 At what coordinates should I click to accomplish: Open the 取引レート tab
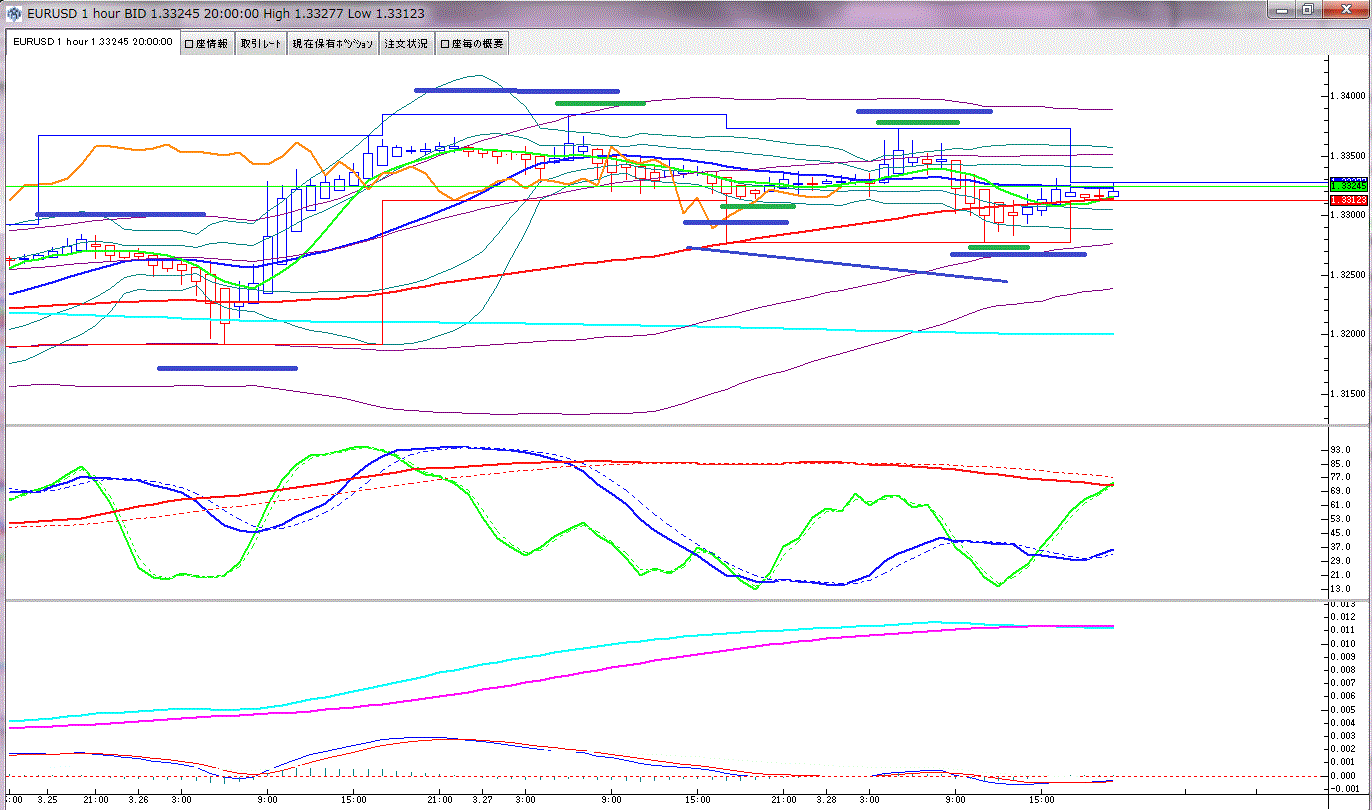click(260, 44)
